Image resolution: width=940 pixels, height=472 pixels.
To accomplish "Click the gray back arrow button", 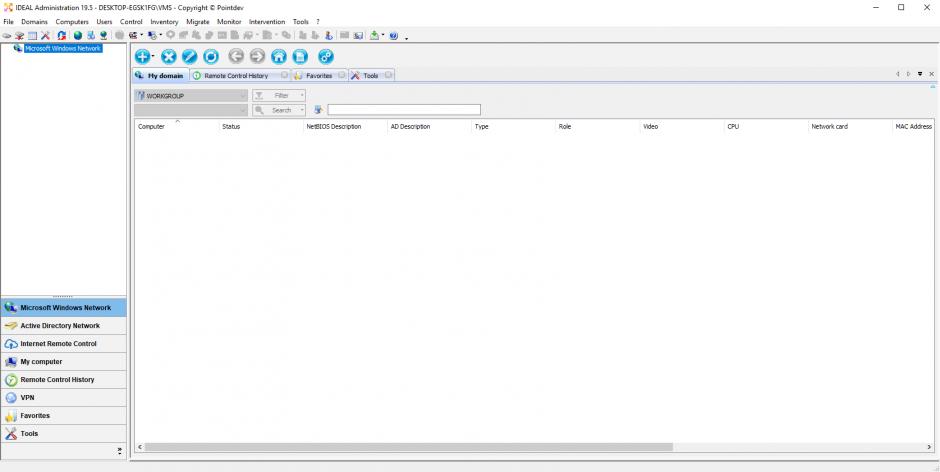I will point(236,56).
